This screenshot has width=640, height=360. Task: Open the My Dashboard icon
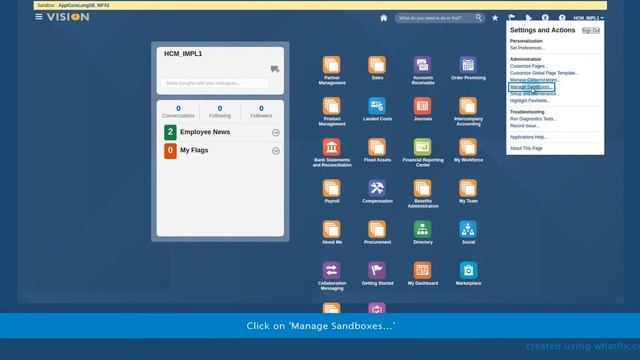[422, 271]
